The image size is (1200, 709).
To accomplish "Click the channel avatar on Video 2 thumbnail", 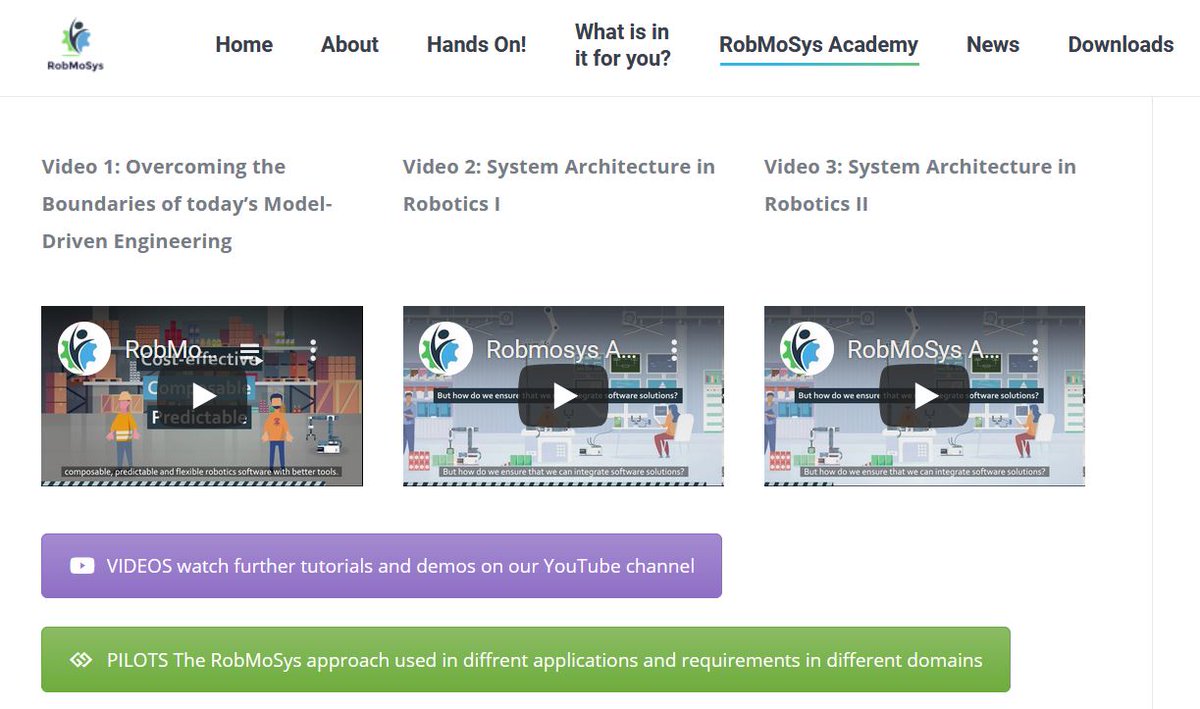I will click(x=445, y=349).
